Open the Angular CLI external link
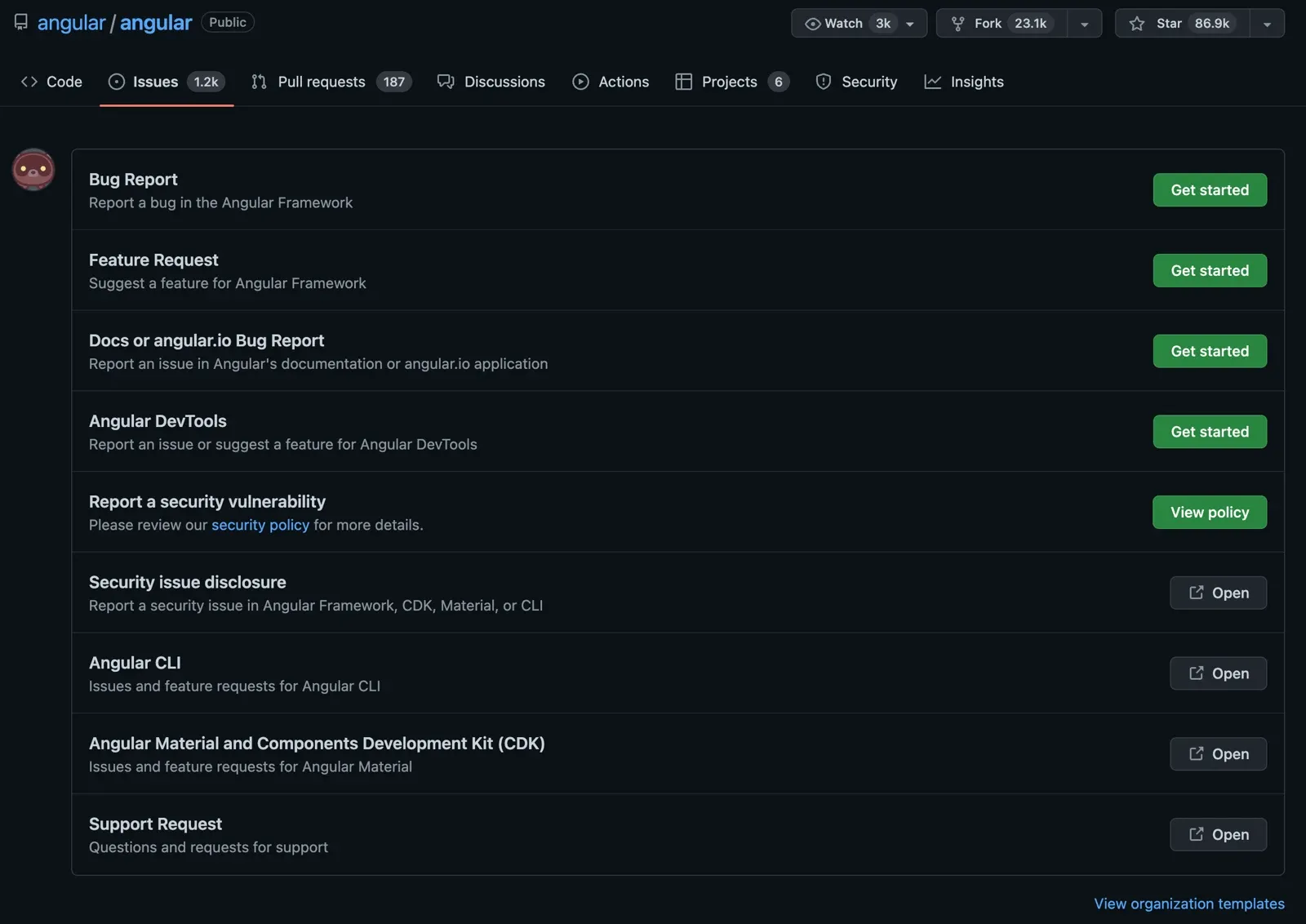1306x924 pixels. [x=1218, y=673]
